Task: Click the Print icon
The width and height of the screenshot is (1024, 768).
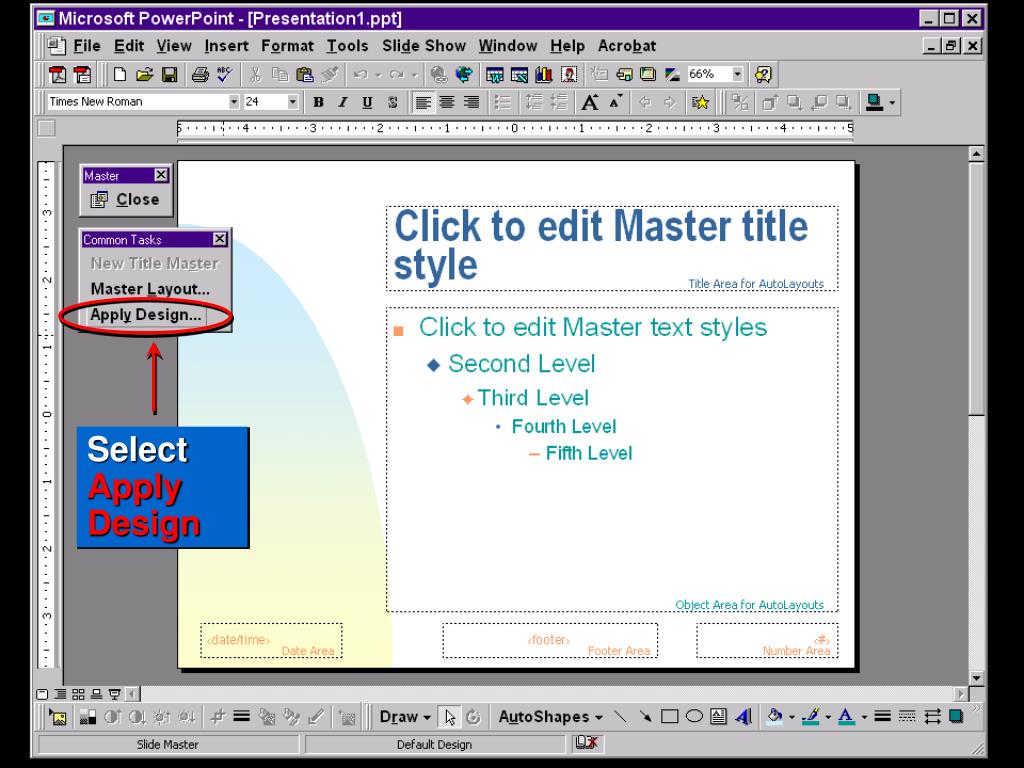Action: tap(200, 74)
